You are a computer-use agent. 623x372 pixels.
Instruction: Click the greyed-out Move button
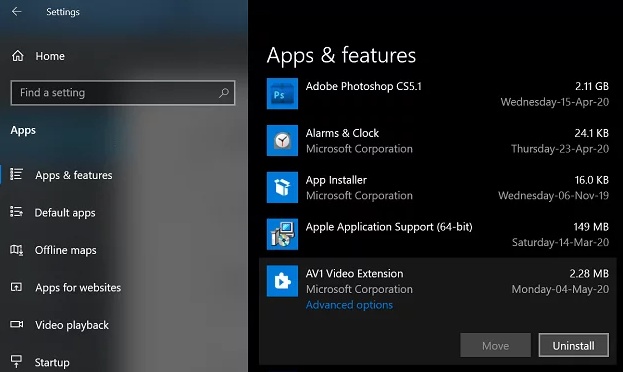tap(495, 345)
